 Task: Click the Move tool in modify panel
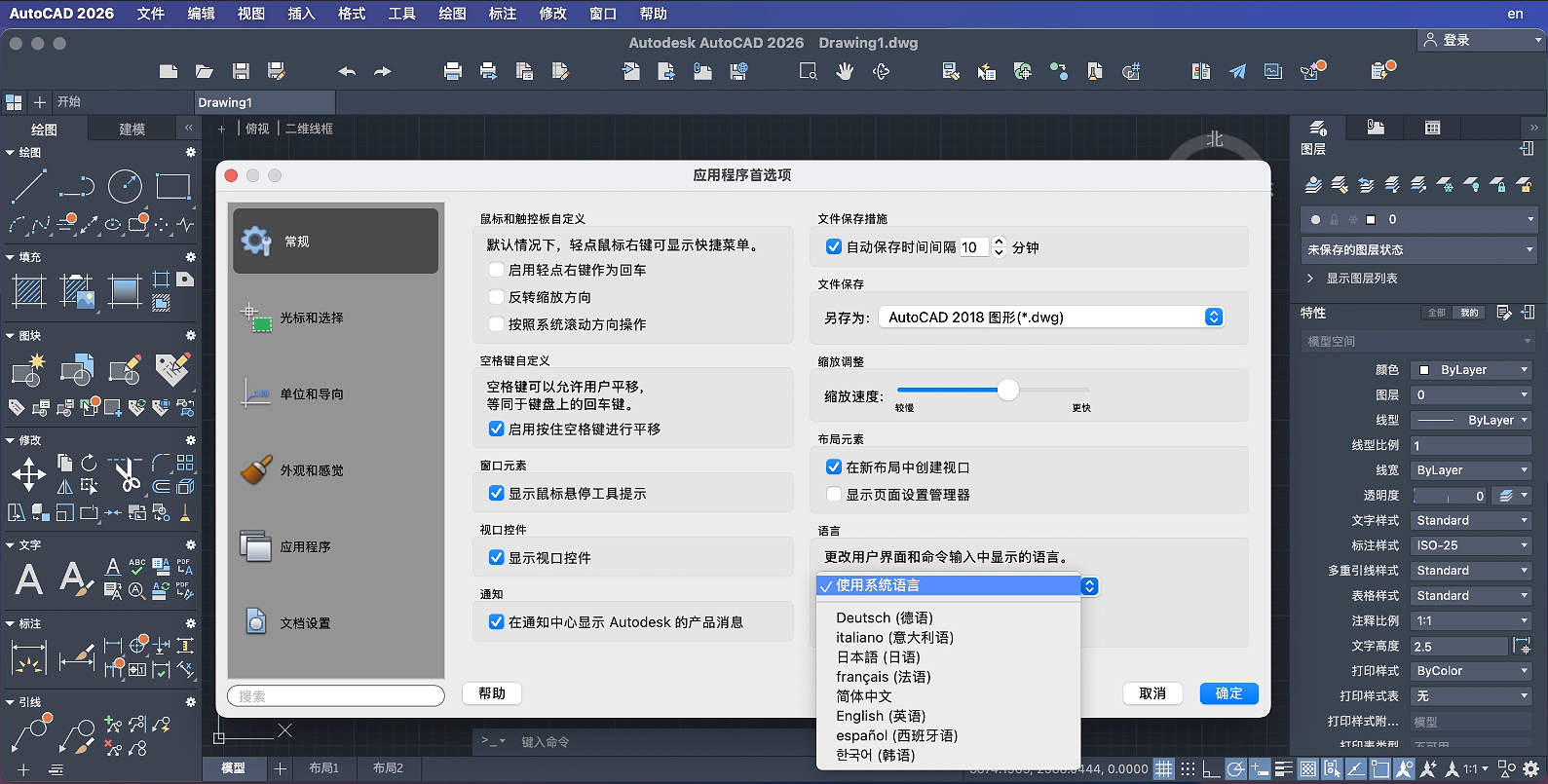point(28,475)
